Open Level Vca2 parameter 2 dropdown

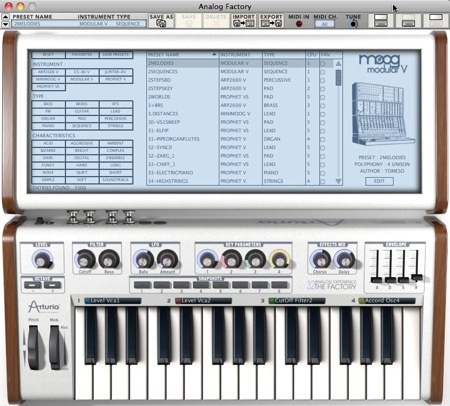coord(203,301)
